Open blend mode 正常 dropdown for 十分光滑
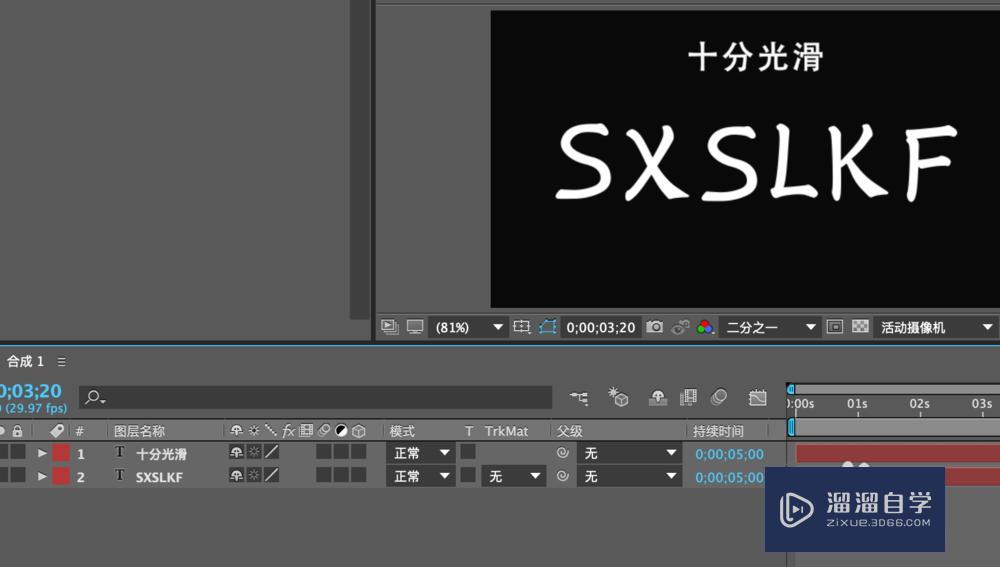Viewport: 1000px width, 567px height. [x=420, y=453]
